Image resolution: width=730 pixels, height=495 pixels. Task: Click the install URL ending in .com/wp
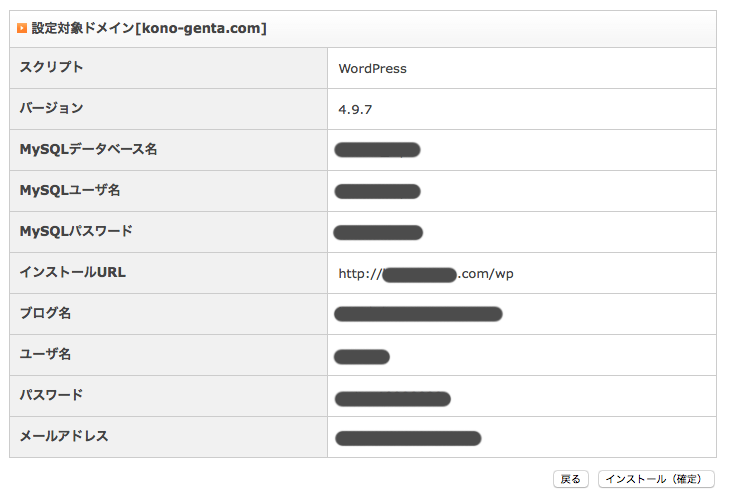[x=426, y=274]
